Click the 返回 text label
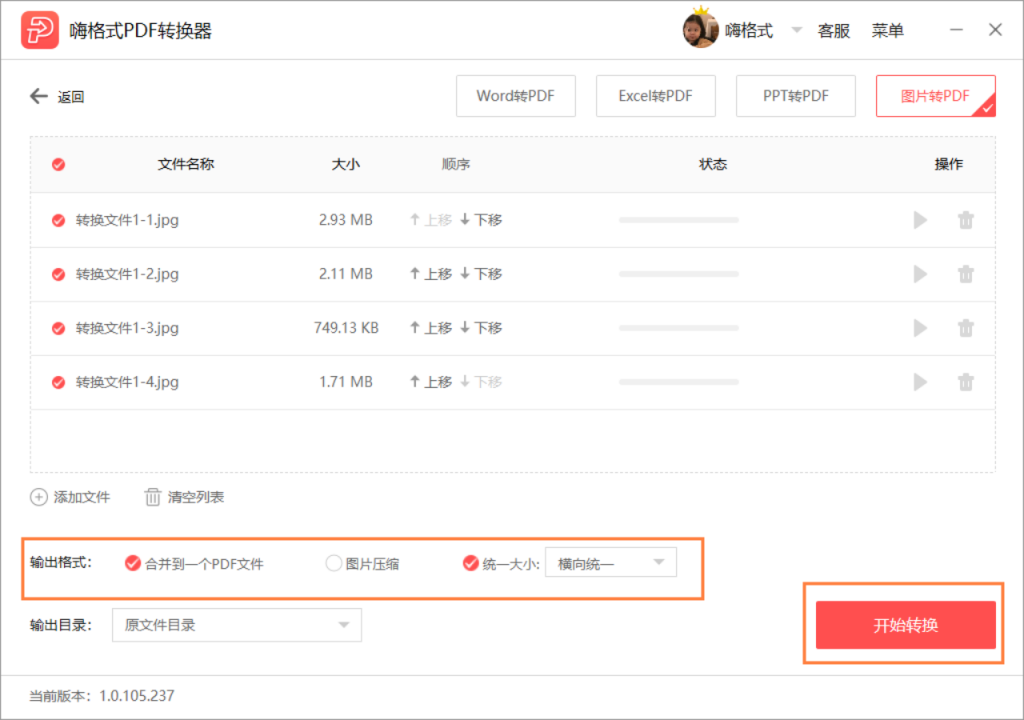This screenshot has width=1024, height=720. pyautogui.click(x=71, y=97)
